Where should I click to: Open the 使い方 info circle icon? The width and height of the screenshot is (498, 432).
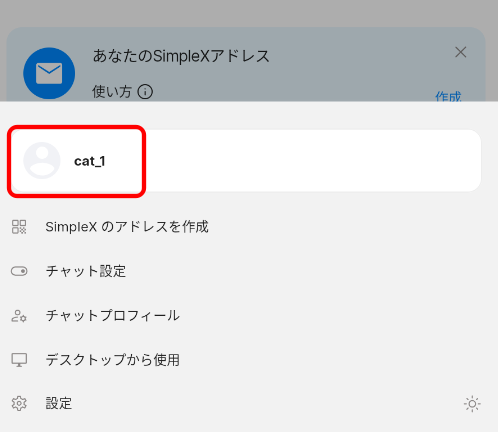click(145, 92)
